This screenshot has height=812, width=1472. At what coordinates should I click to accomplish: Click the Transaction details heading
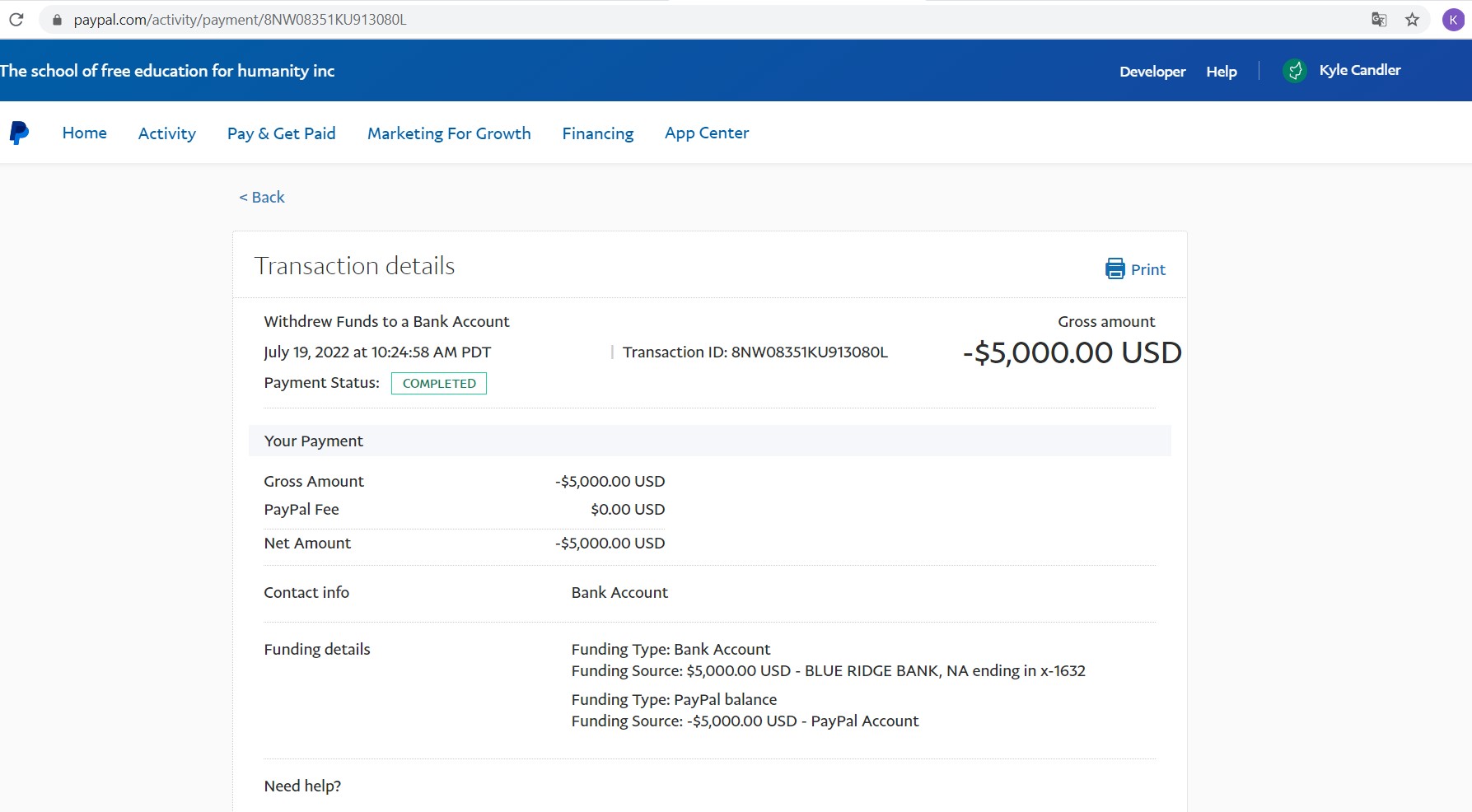pyautogui.click(x=354, y=266)
